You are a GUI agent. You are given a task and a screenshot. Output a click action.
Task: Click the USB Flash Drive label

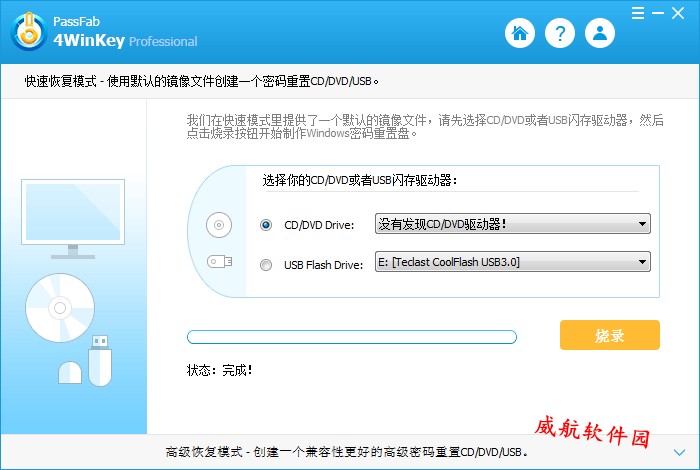point(323,265)
